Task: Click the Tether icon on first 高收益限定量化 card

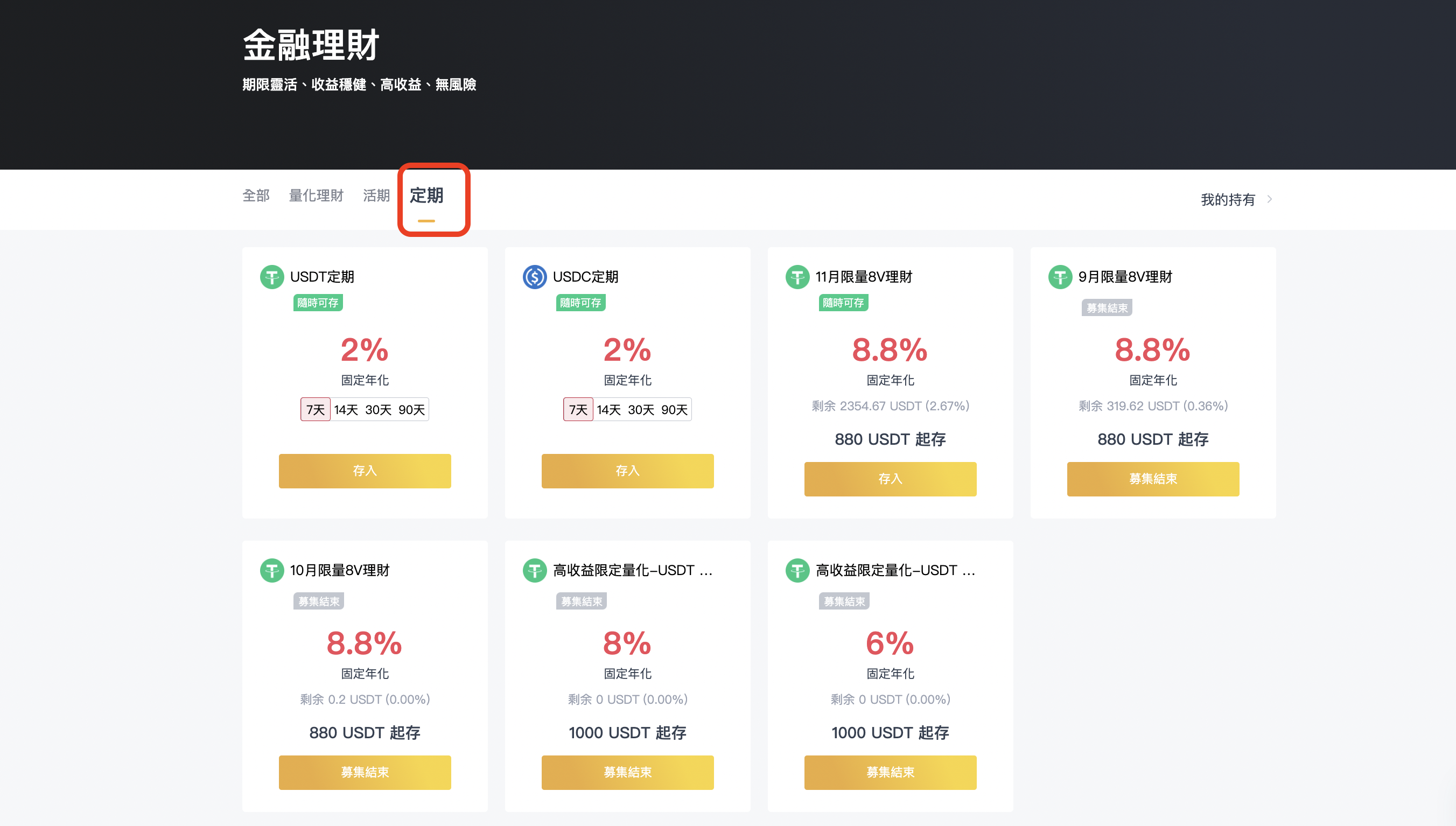Action: point(534,571)
